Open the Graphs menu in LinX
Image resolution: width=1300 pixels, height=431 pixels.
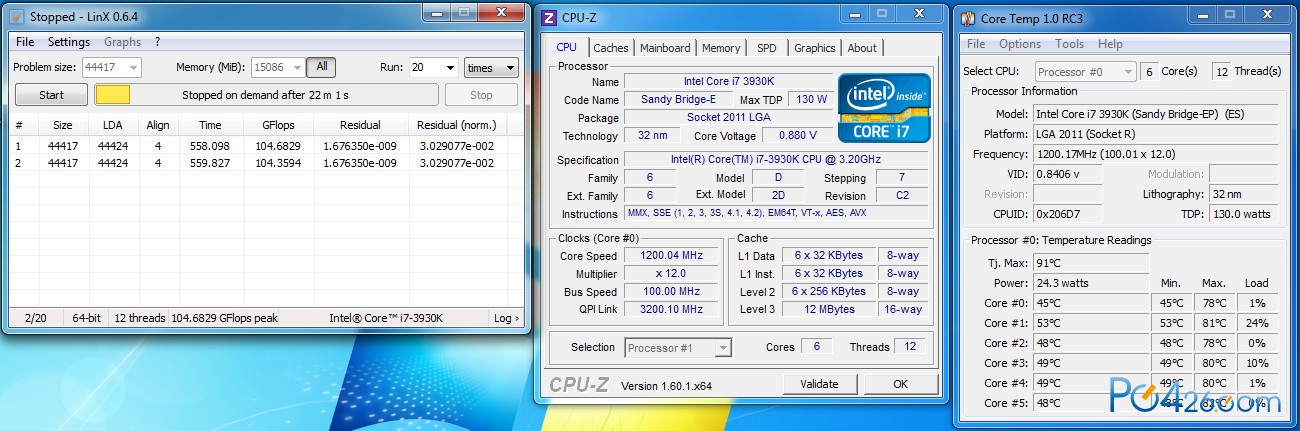(x=122, y=42)
